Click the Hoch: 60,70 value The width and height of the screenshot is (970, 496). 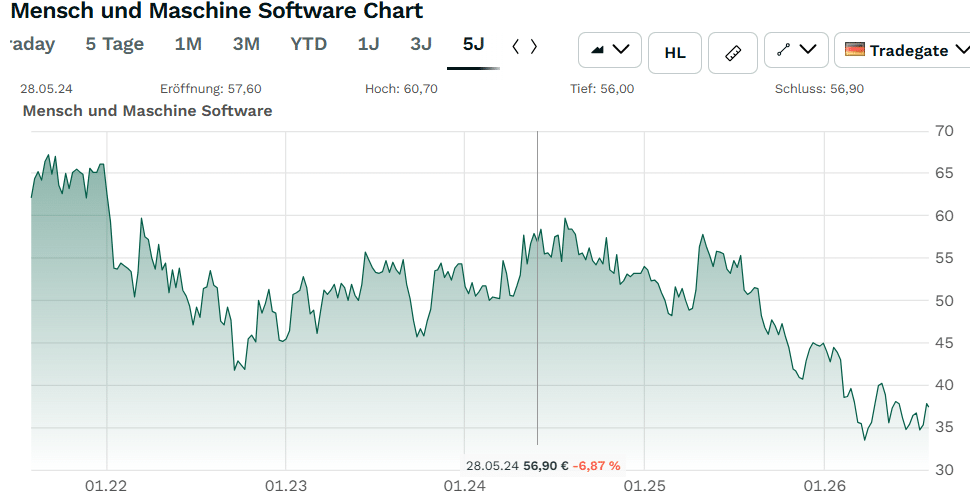401,89
